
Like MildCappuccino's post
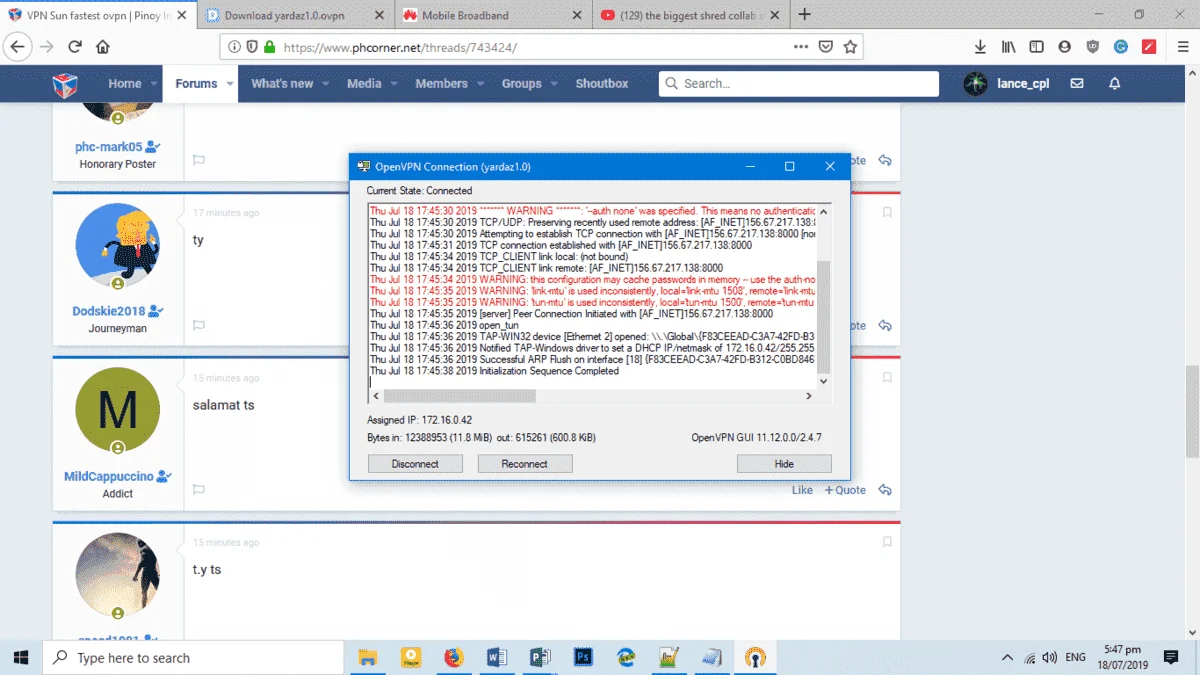click(802, 490)
